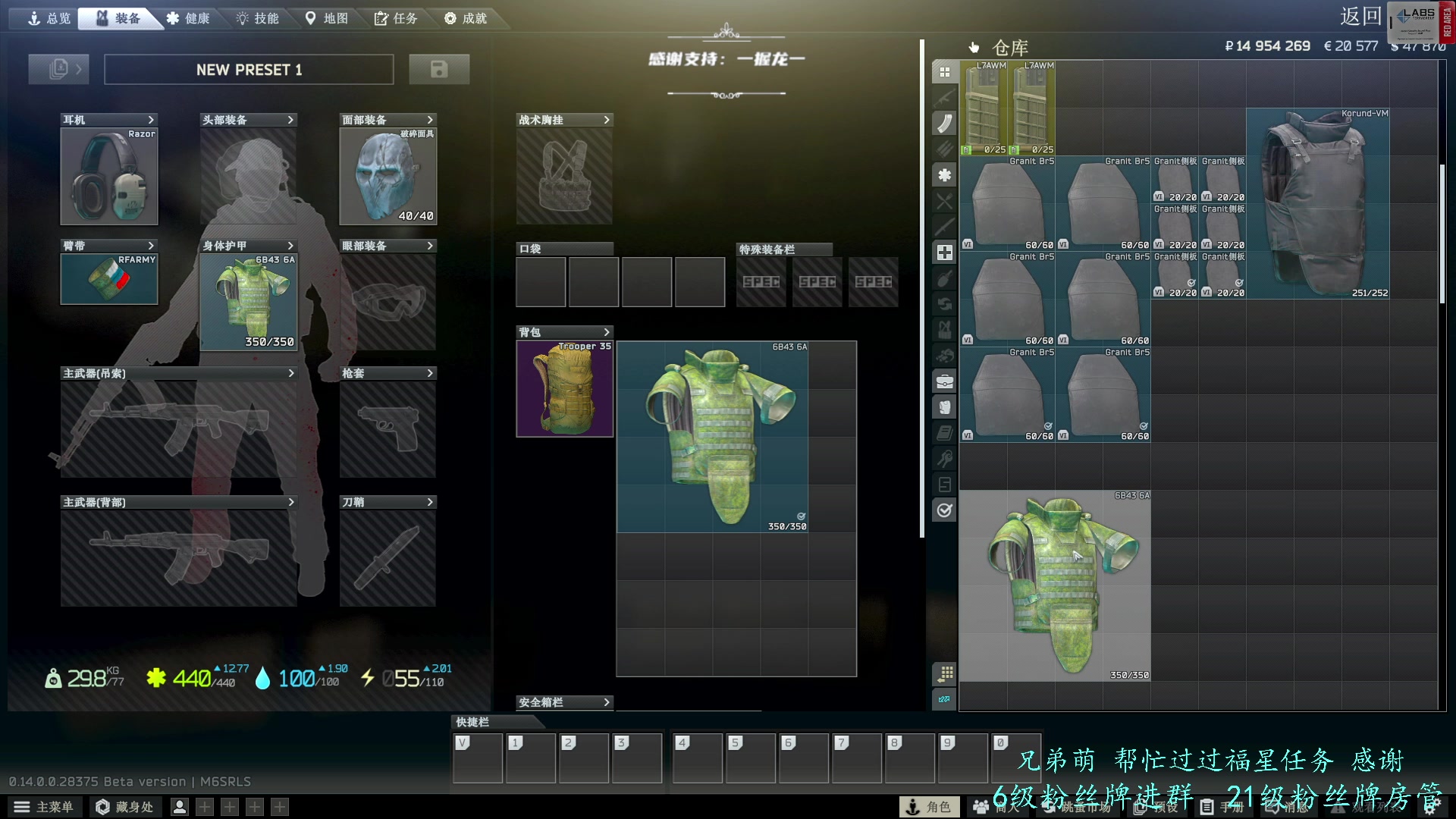Select equipped 6B43 6A body armor

249,302
